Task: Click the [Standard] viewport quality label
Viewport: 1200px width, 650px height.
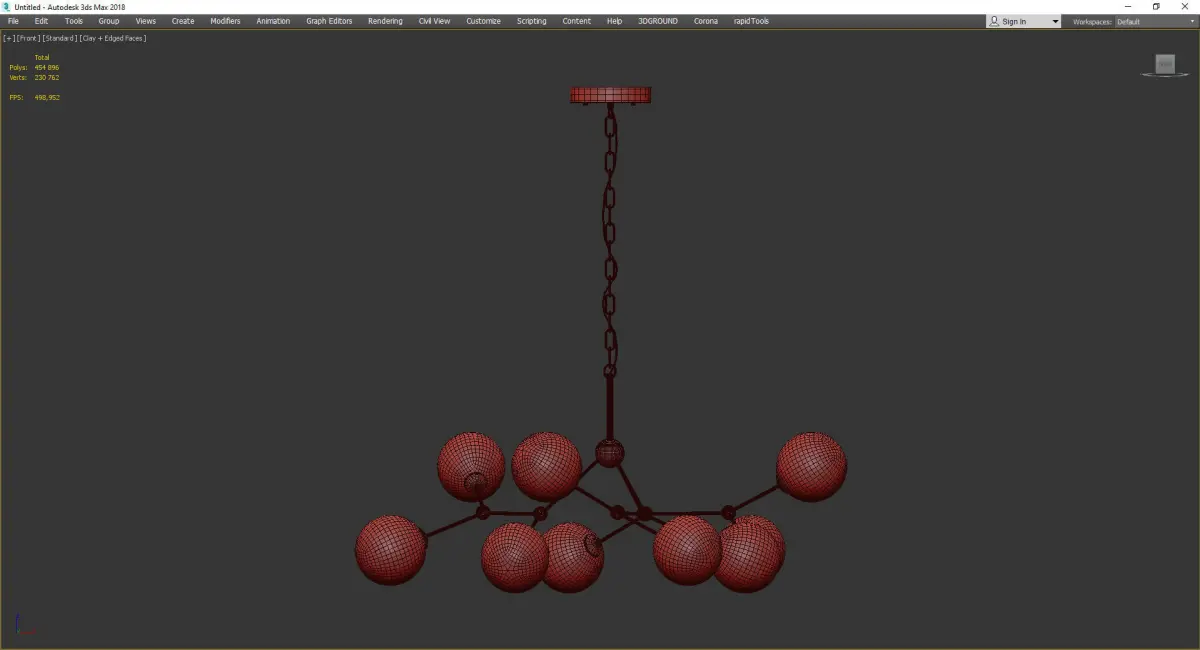Action: 59,38
